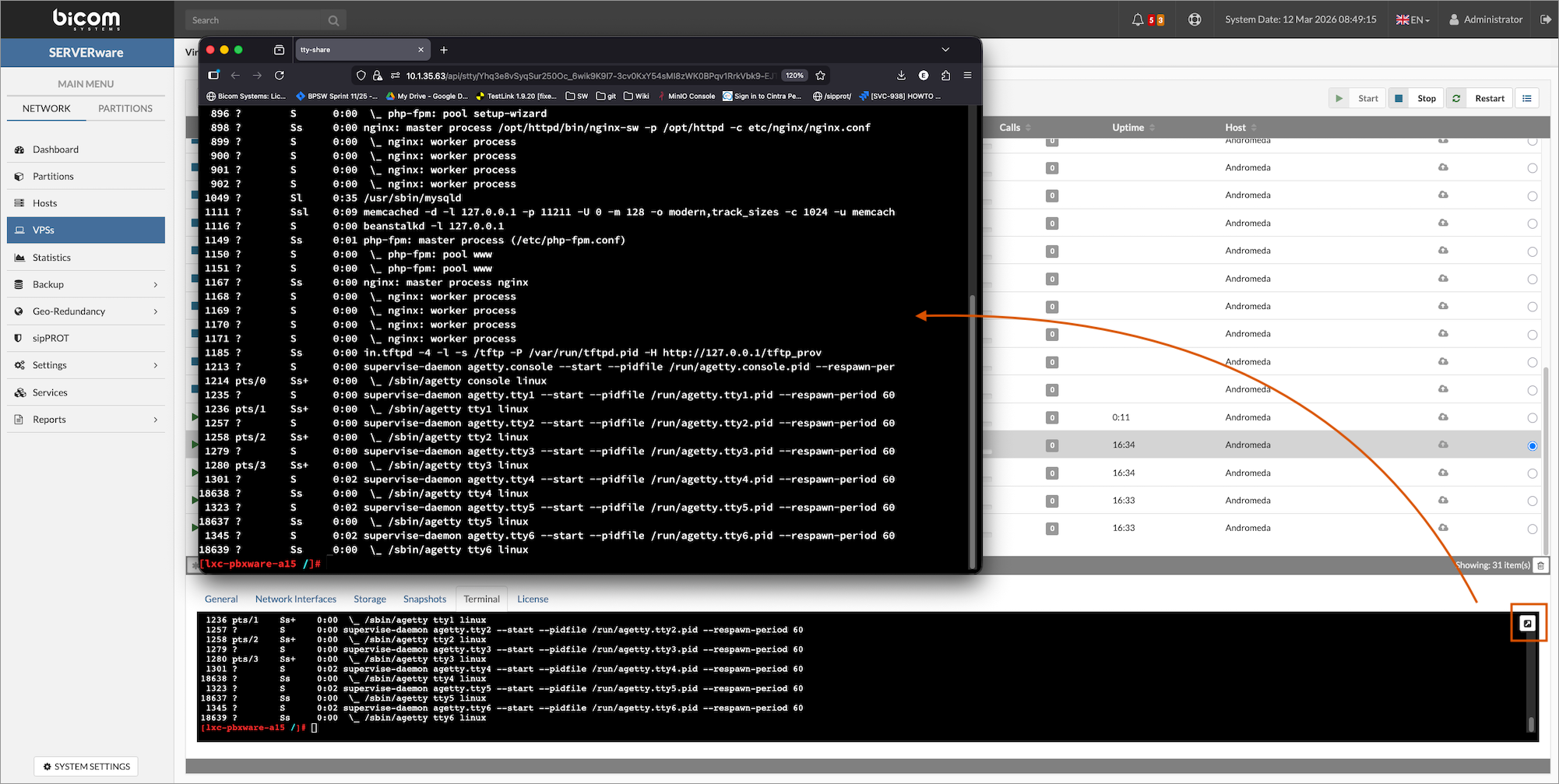The width and height of the screenshot is (1559, 784).
Task: Open the list view icon next to Restart
Action: click(x=1526, y=98)
